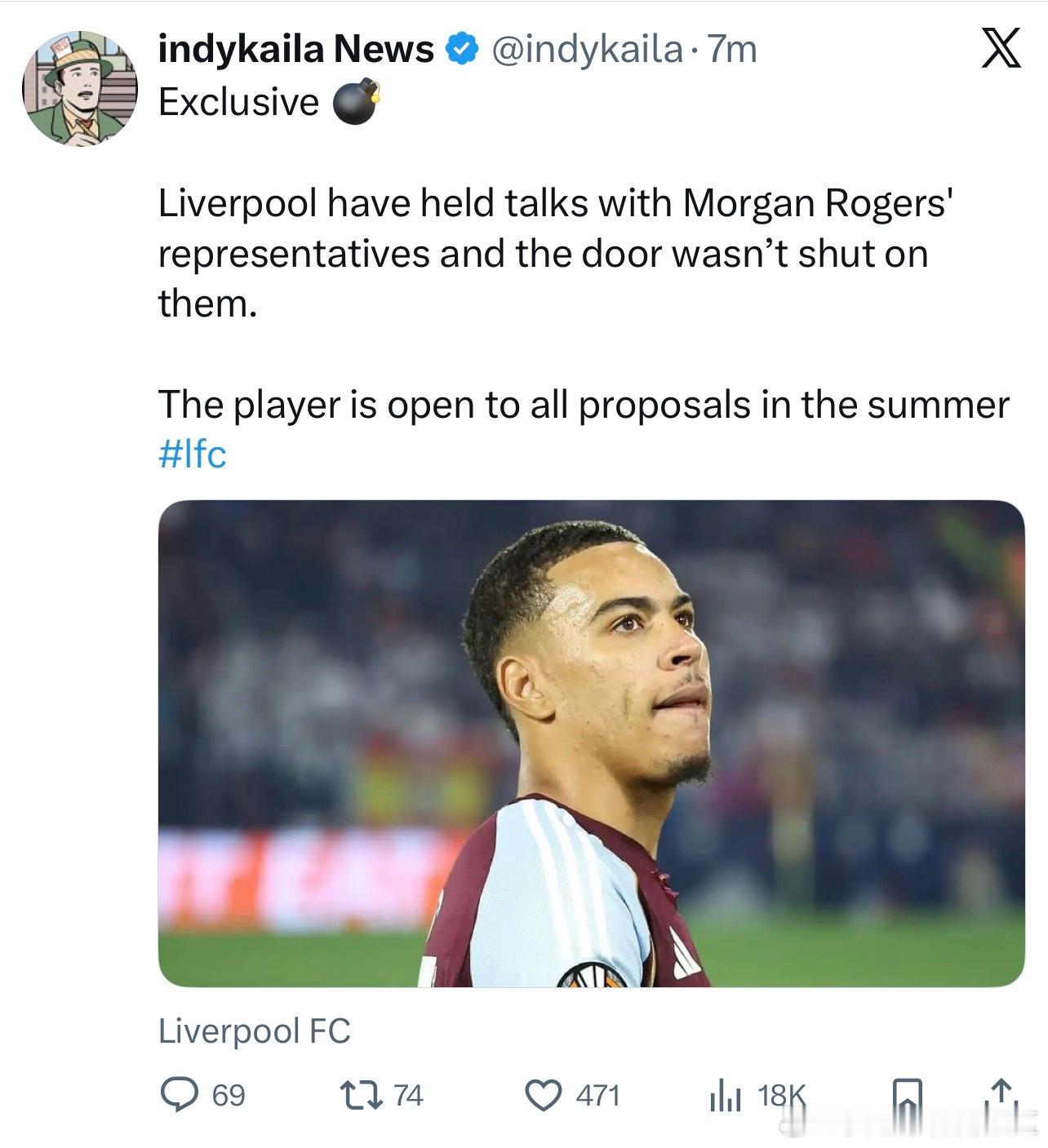Screen dimensions: 1048x1148
Task: Click the reply speech bubble icon
Action: 179,1094
